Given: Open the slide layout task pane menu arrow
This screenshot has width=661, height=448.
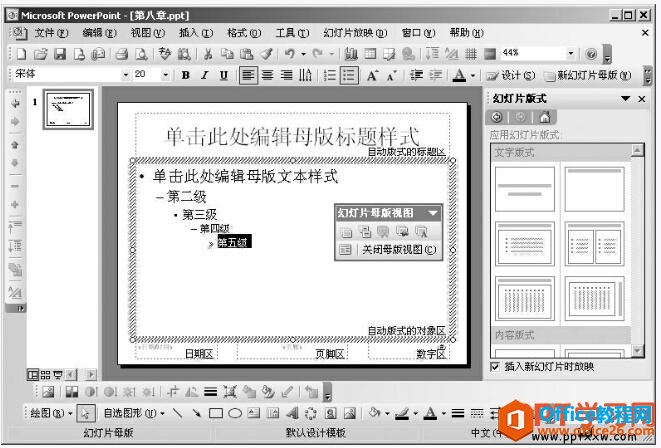Looking at the screenshot, I should 626,99.
